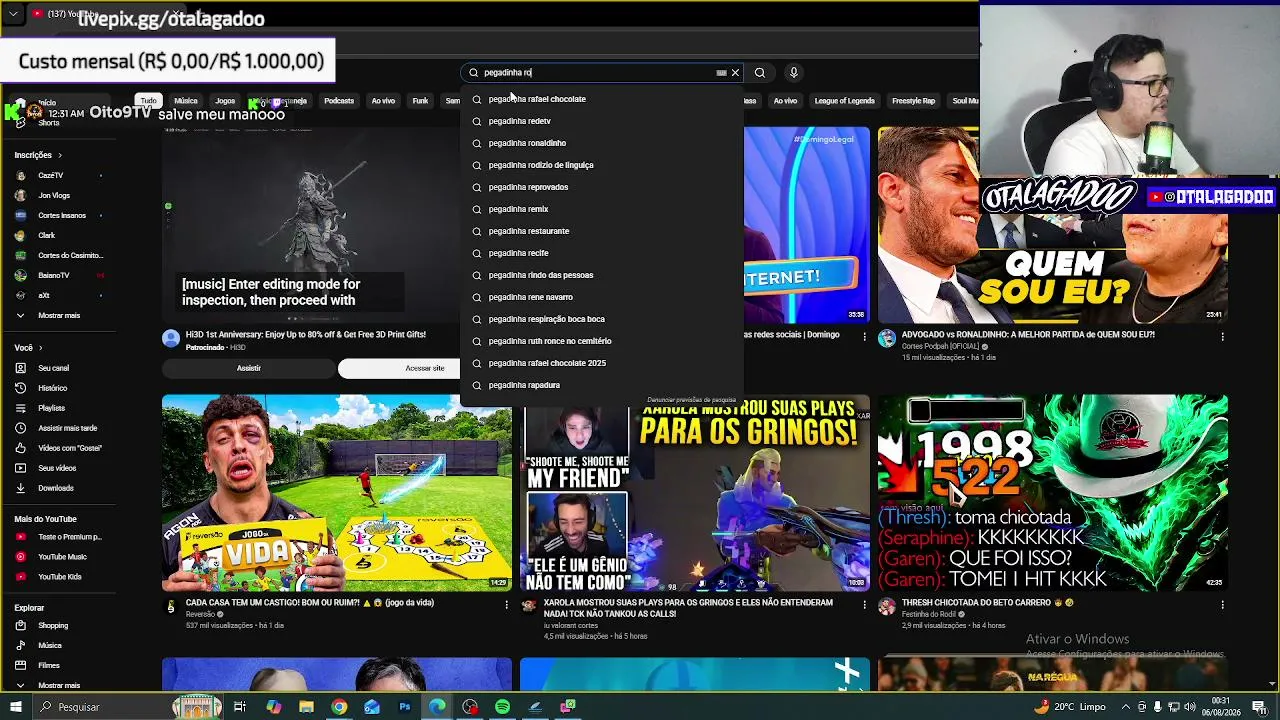Open 'Seu canal' icon in sidebar

[x=20, y=368]
